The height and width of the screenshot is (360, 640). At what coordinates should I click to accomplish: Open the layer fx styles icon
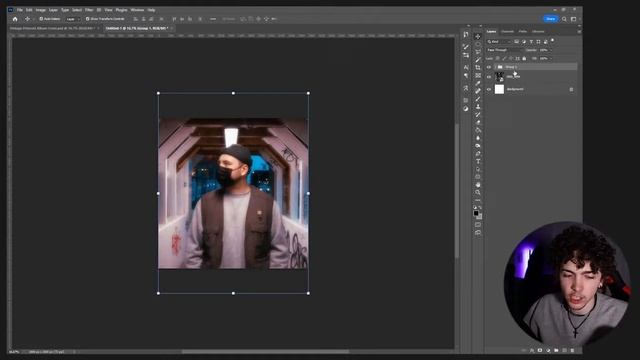coord(532,350)
